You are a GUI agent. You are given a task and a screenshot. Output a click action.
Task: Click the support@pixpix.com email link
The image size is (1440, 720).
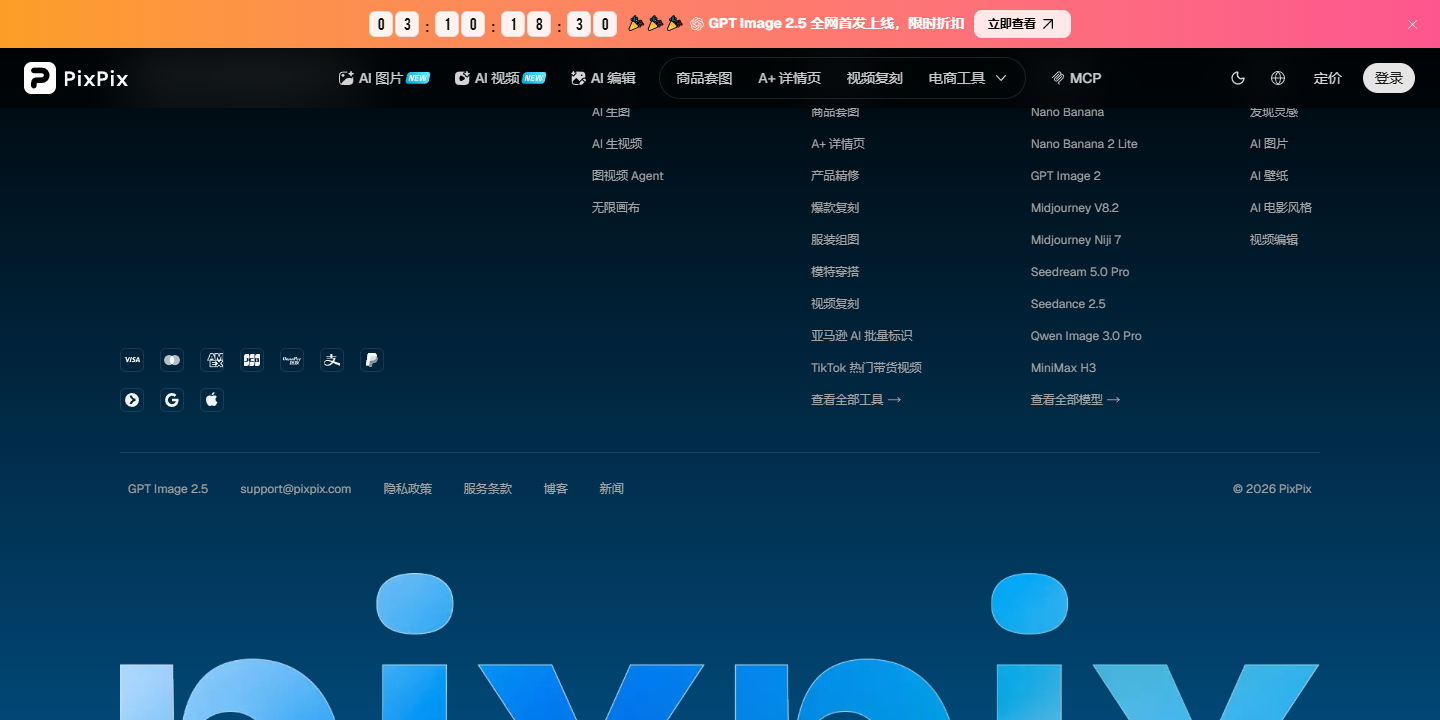[296, 489]
